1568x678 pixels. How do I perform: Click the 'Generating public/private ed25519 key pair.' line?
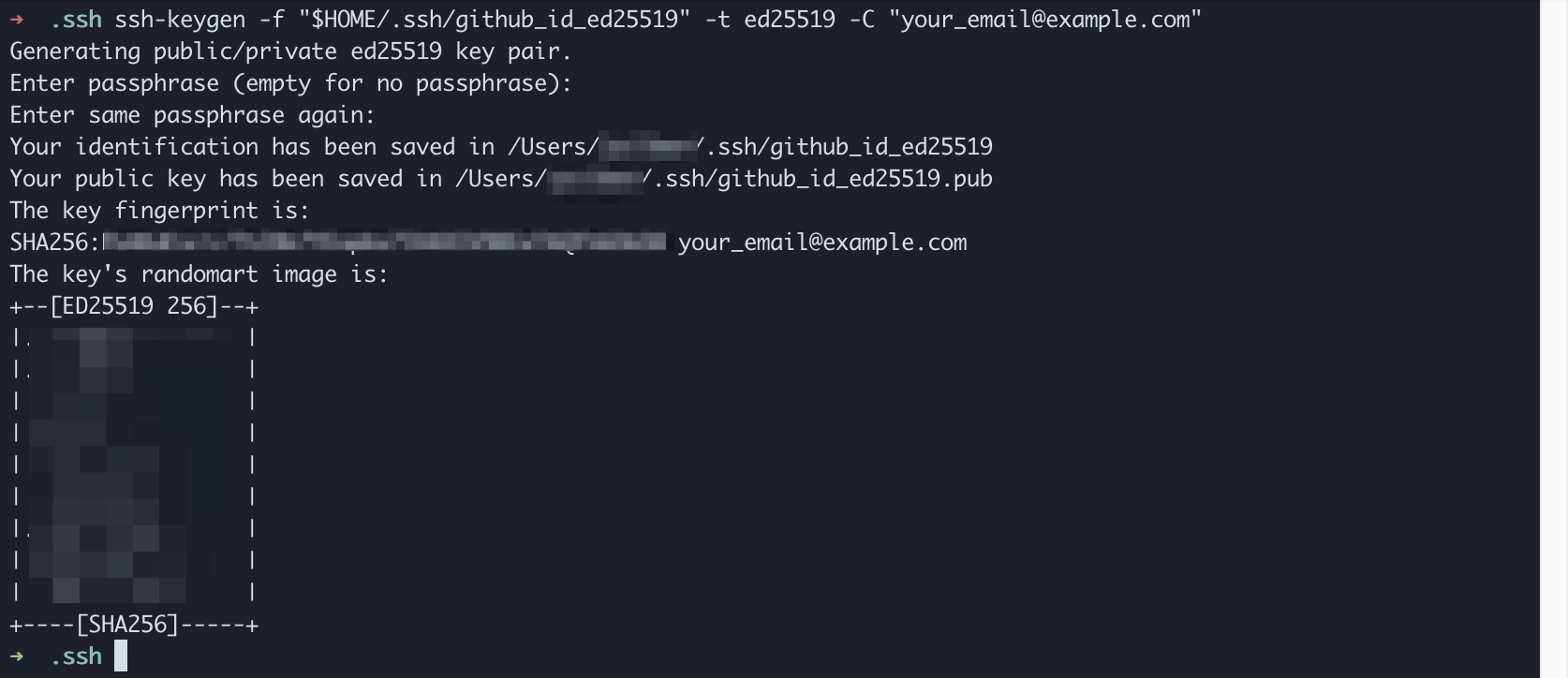[290, 52]
